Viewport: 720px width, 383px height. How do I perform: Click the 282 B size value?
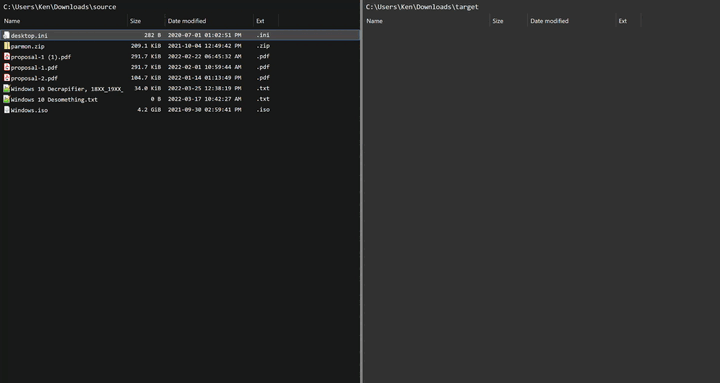tap(152, 35)
